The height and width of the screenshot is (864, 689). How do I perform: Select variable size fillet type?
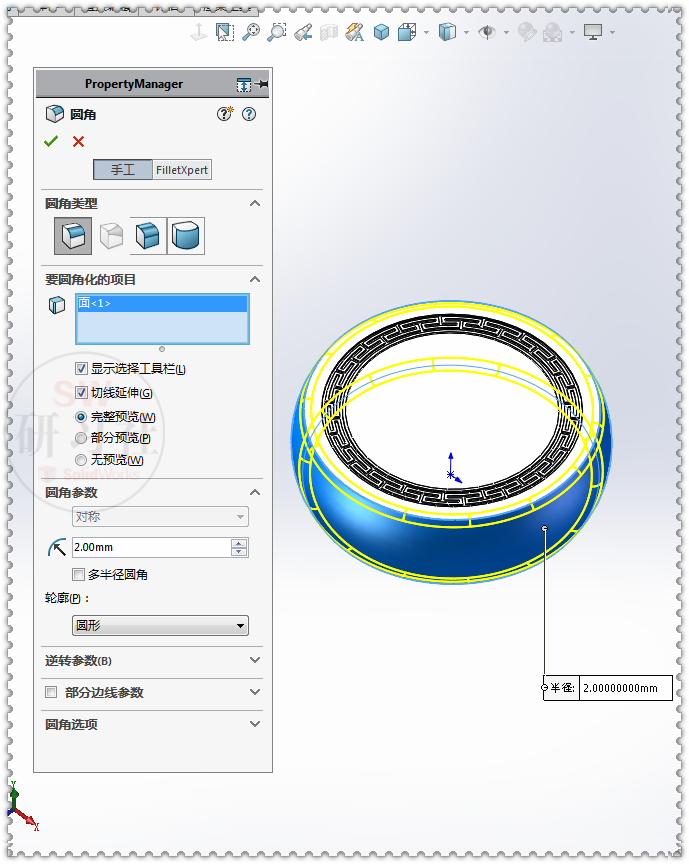(x=111, y=236)
